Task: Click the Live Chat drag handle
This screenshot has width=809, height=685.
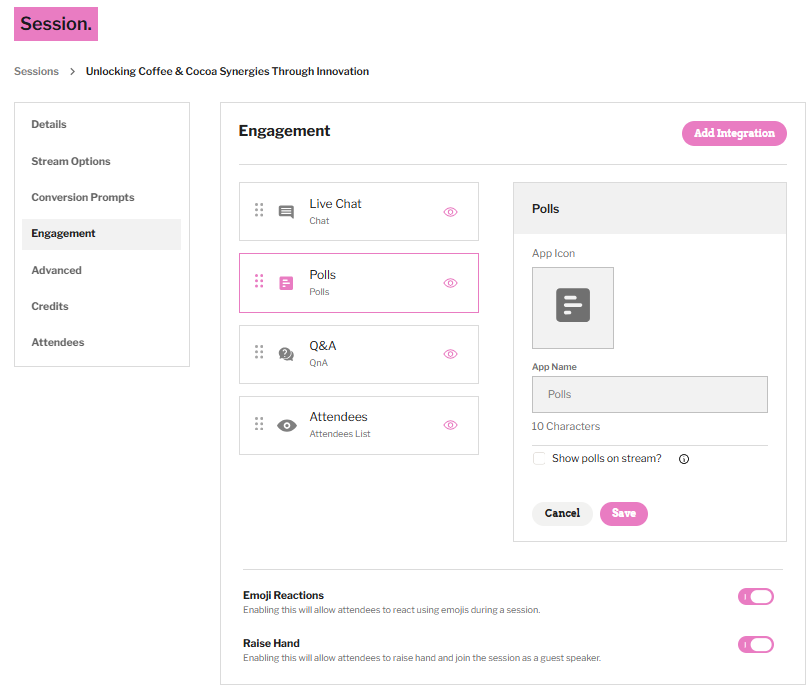Action: pos(259,210)
